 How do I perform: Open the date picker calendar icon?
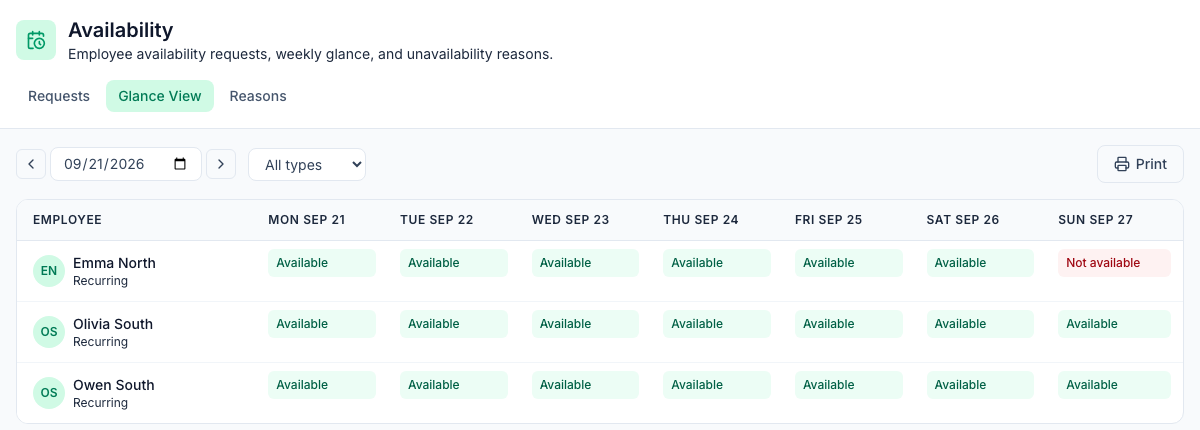[180, 164]
